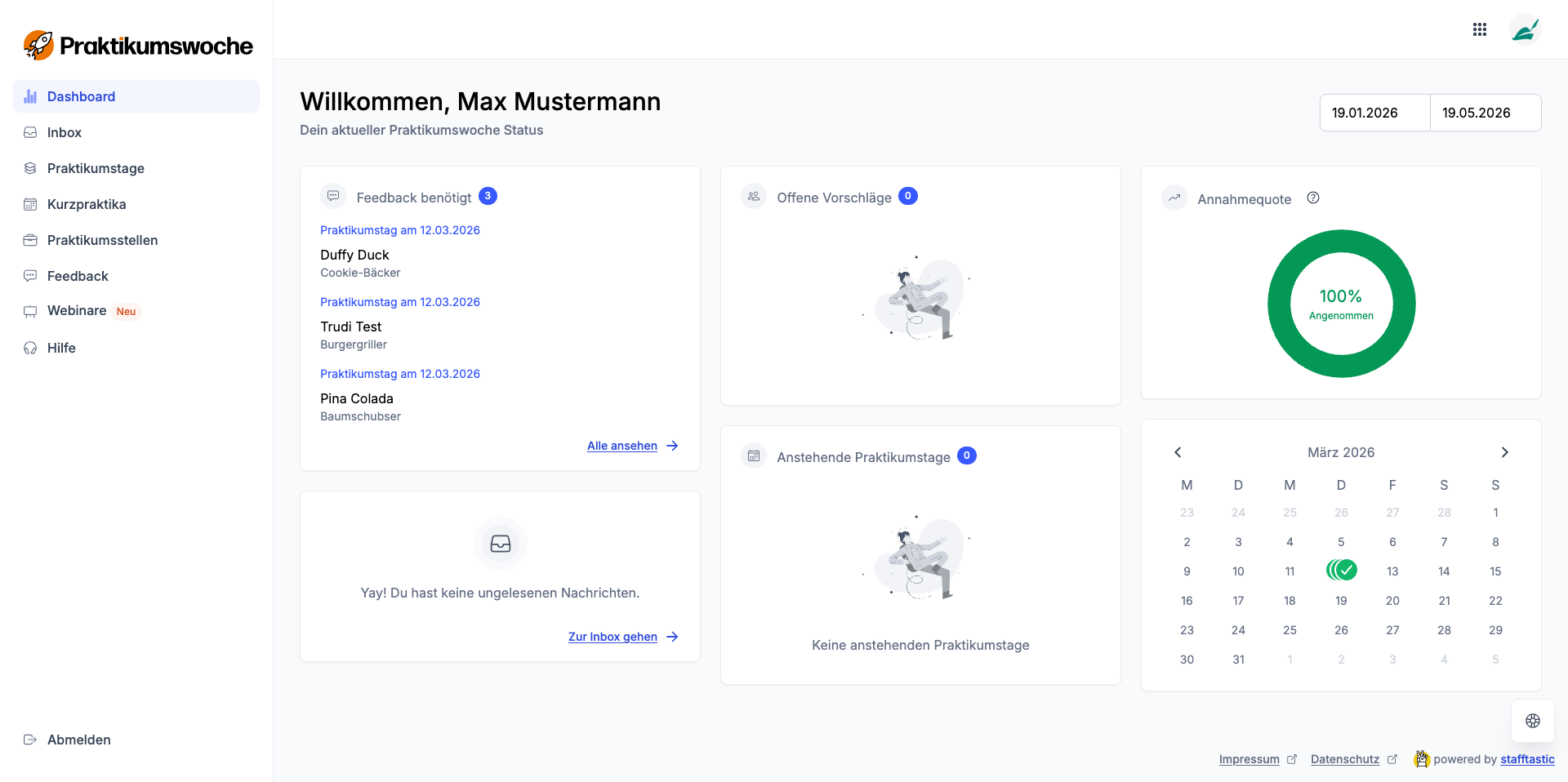Go to previous month in calendar
Screen dimensions: 1568x782
coord(1178,452)
